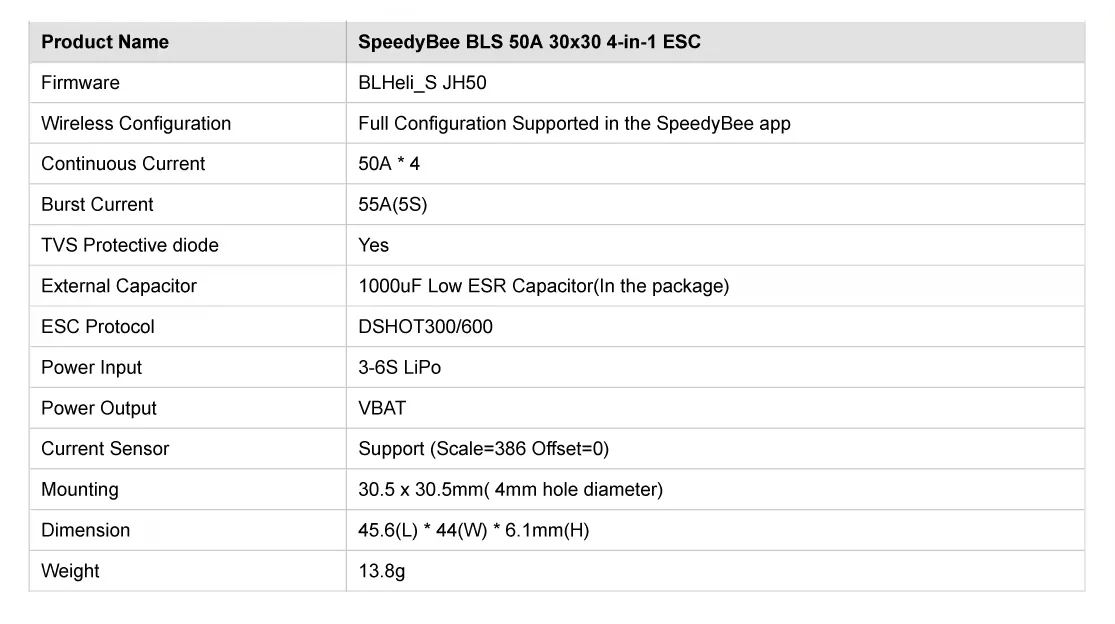Click the Continuous Current label
The image size is (1115, 624).
(123, 164)
